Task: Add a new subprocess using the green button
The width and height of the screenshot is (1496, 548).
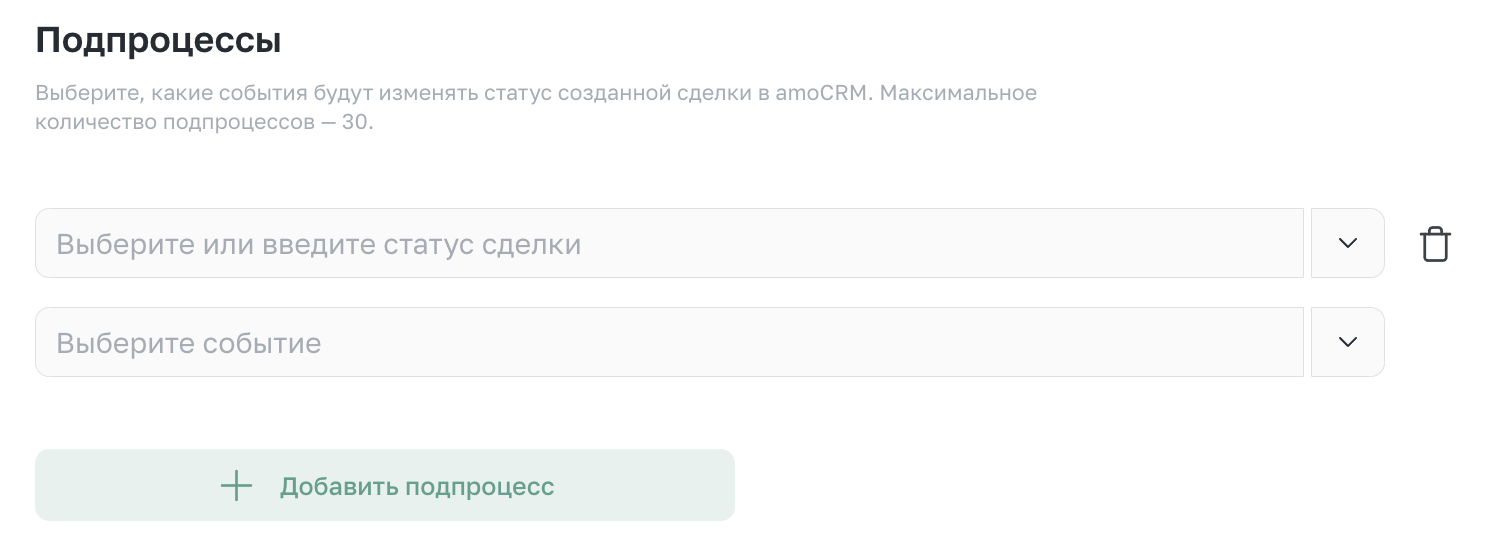Action: [x=385, y=485]
